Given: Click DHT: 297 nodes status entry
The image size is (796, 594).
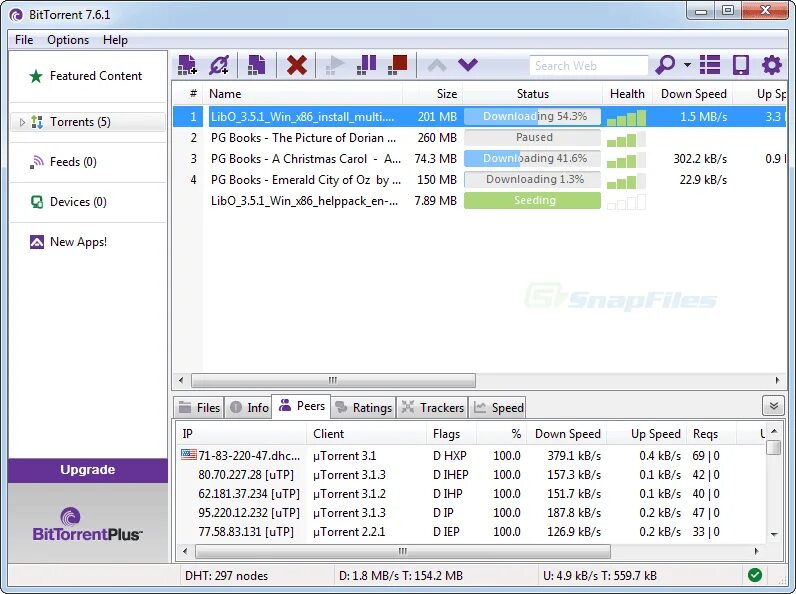Looking at the screenshot, I should 226,576.
